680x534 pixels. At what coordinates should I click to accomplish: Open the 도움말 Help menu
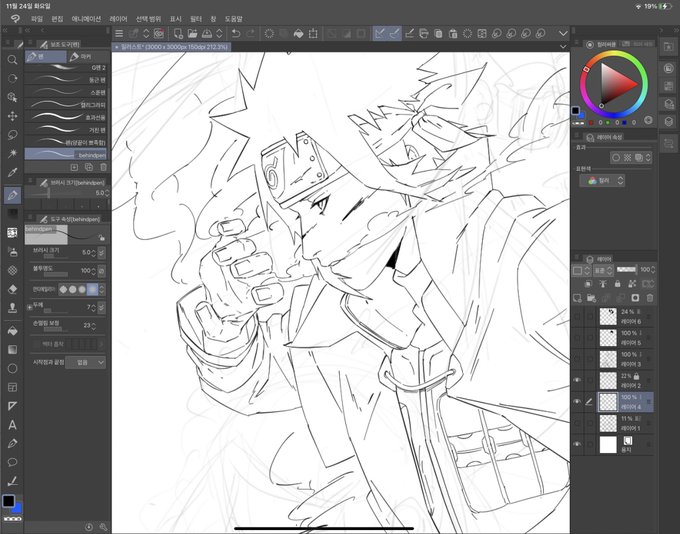pos(234,19)
